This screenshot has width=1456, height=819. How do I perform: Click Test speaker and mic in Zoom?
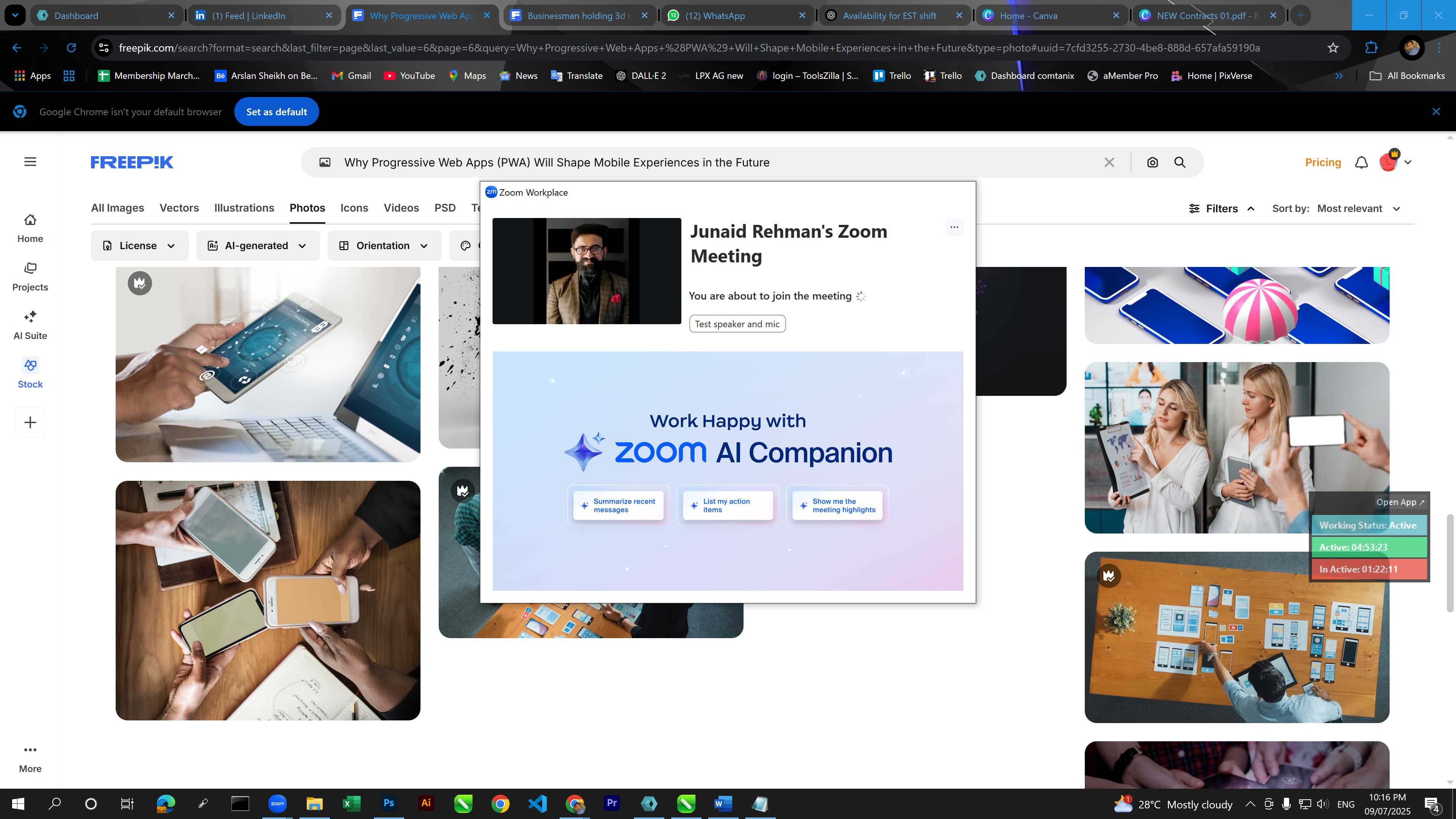[x=737, y=324]
